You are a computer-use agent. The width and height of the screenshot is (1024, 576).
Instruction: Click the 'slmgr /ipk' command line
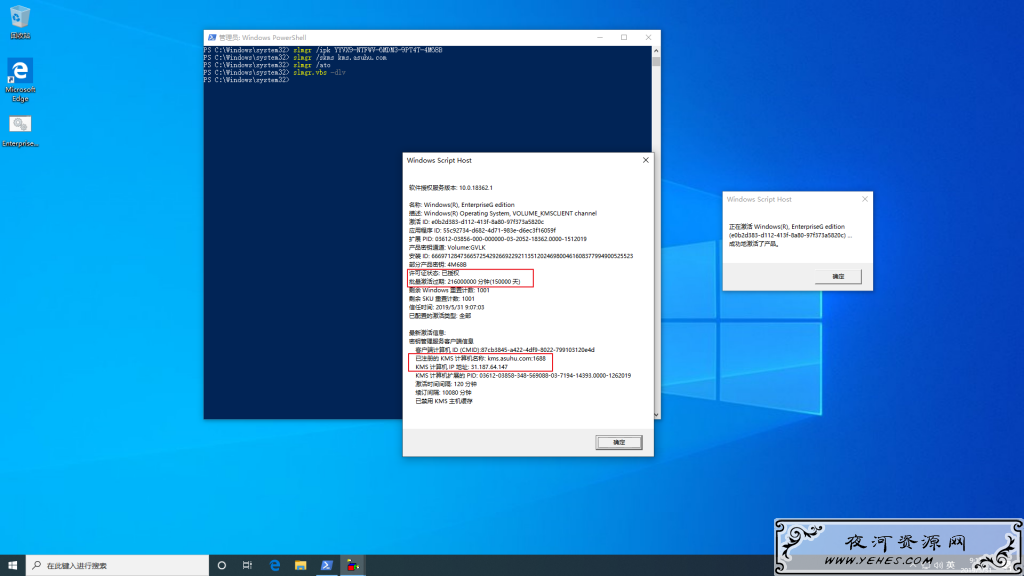click(323, 50)
